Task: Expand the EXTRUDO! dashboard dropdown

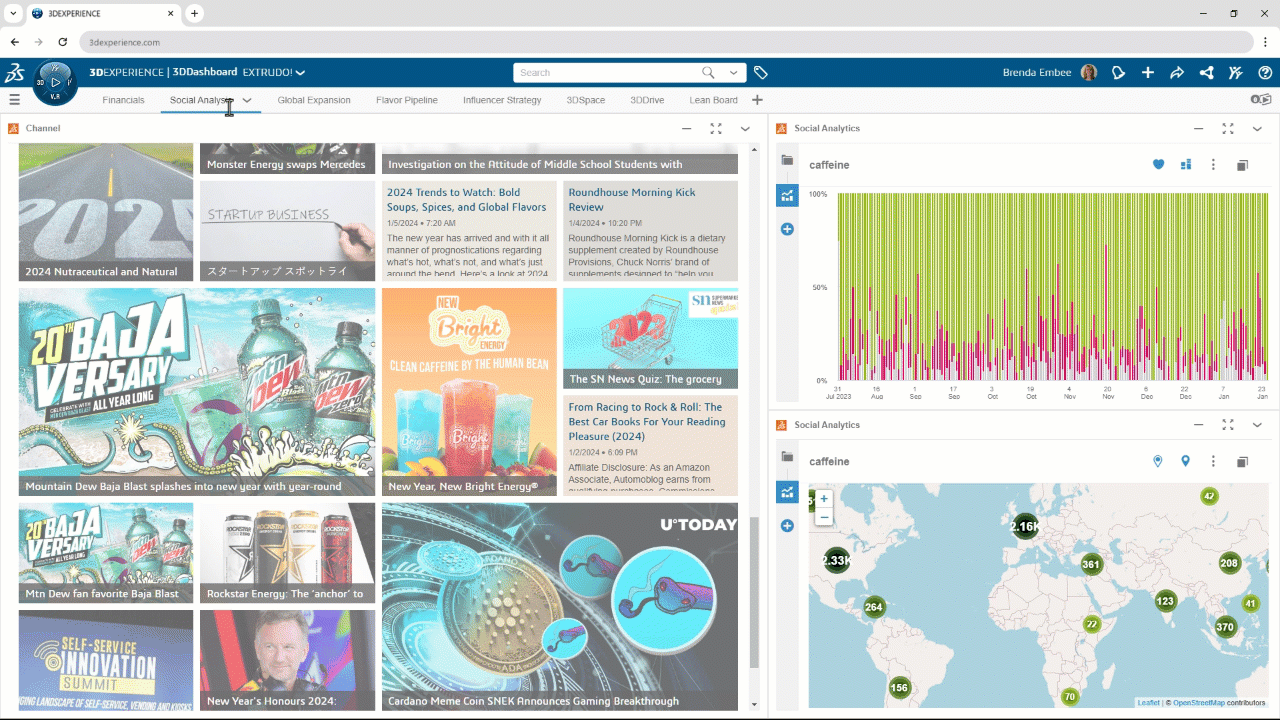Action: pos(300,73)
